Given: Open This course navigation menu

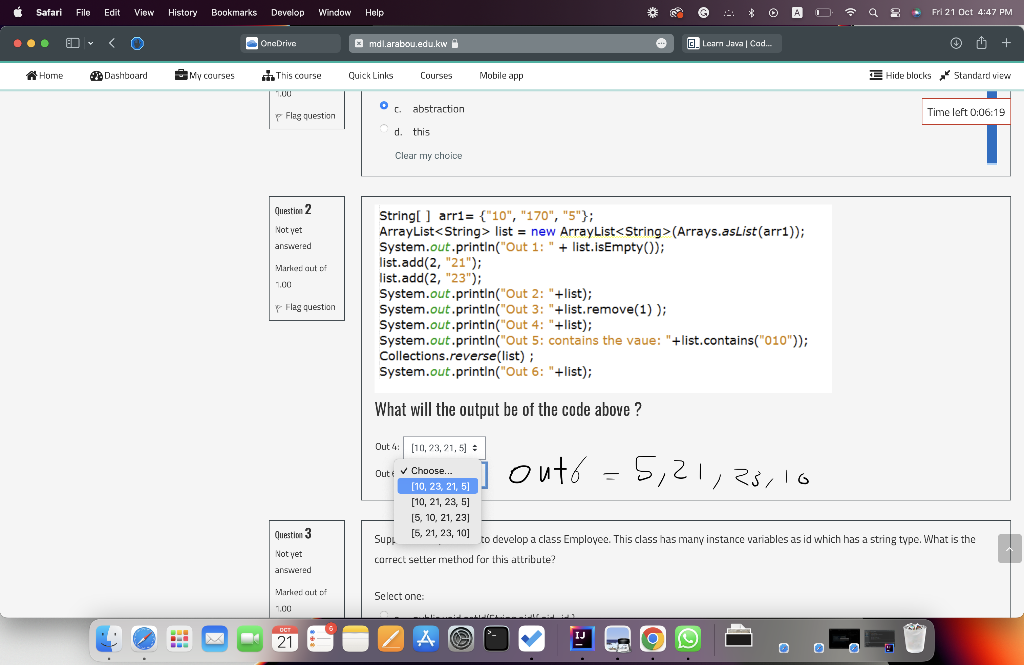Looking at the screenshot, I should pyautogui.click(x=291, y=75).
